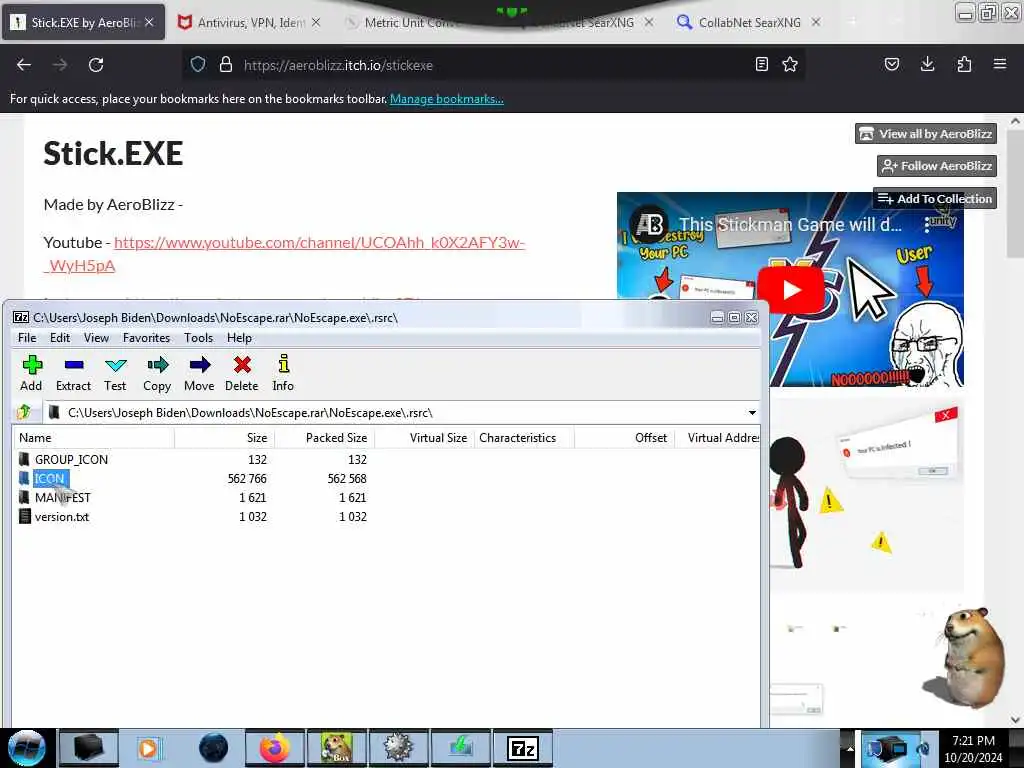Open the 7-Zip View menu
Screen dimensions: 1024x768
click(x=96, y=338)
